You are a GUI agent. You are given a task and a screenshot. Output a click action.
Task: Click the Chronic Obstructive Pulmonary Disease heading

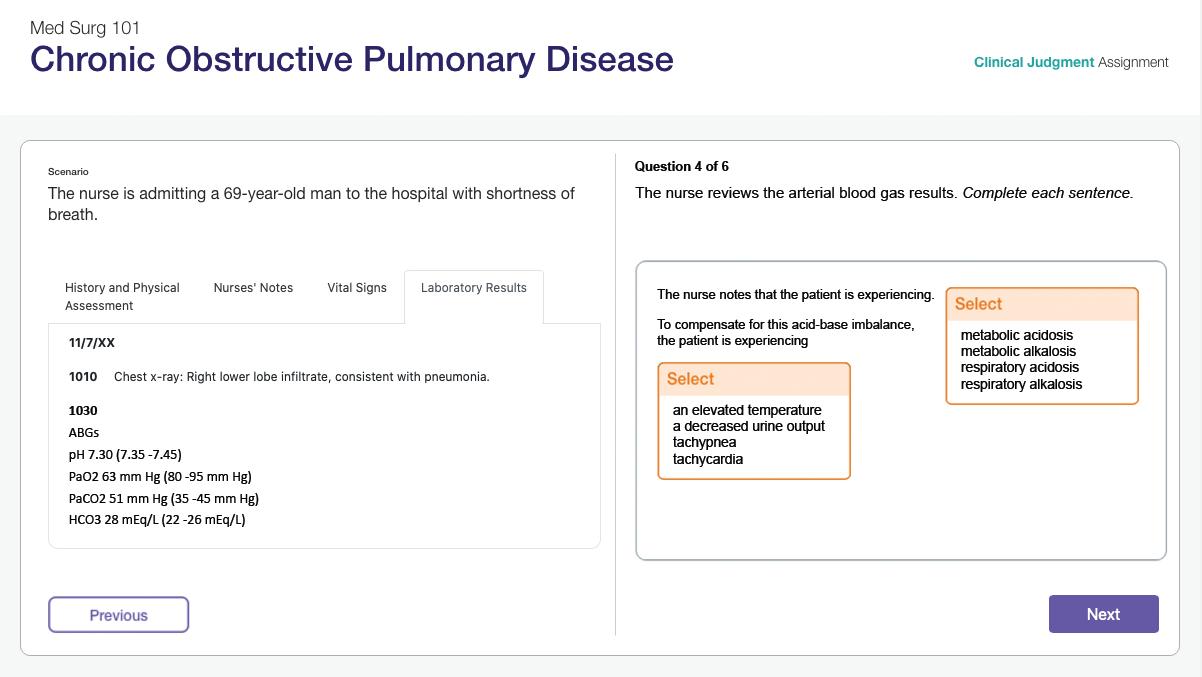[351, 59]
